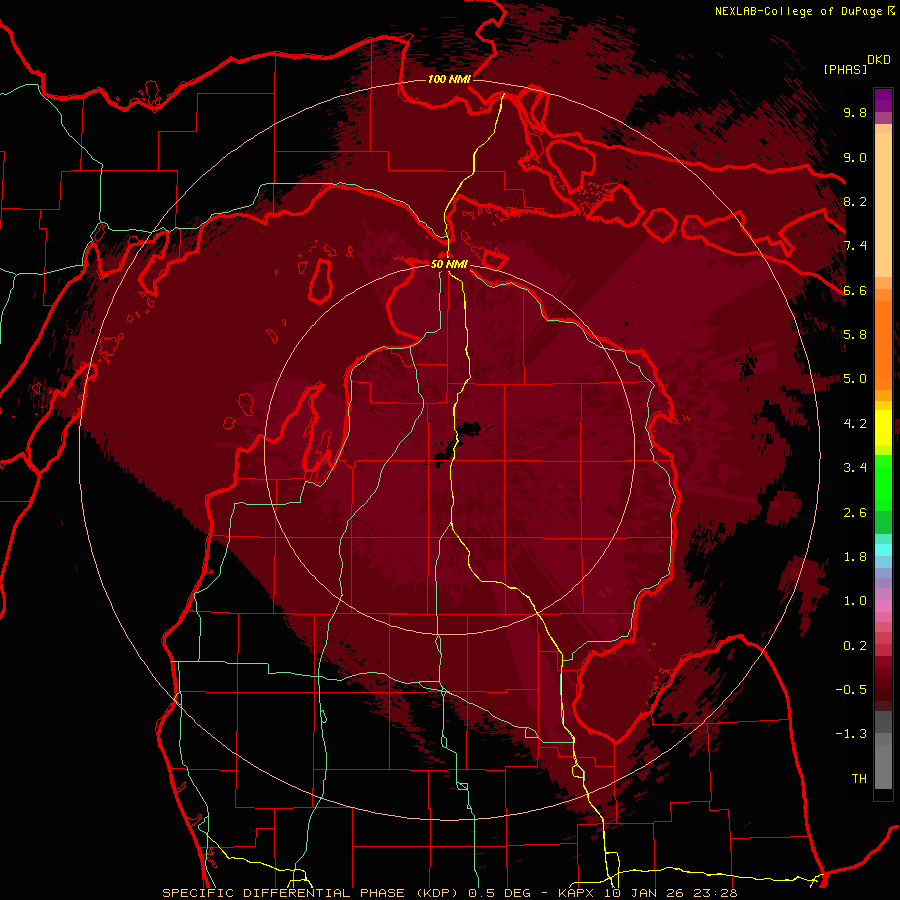The width and height of the screenshot is (900, 900).
Task: Click the 1.0 legend value
Action: (x=855, y=601)
